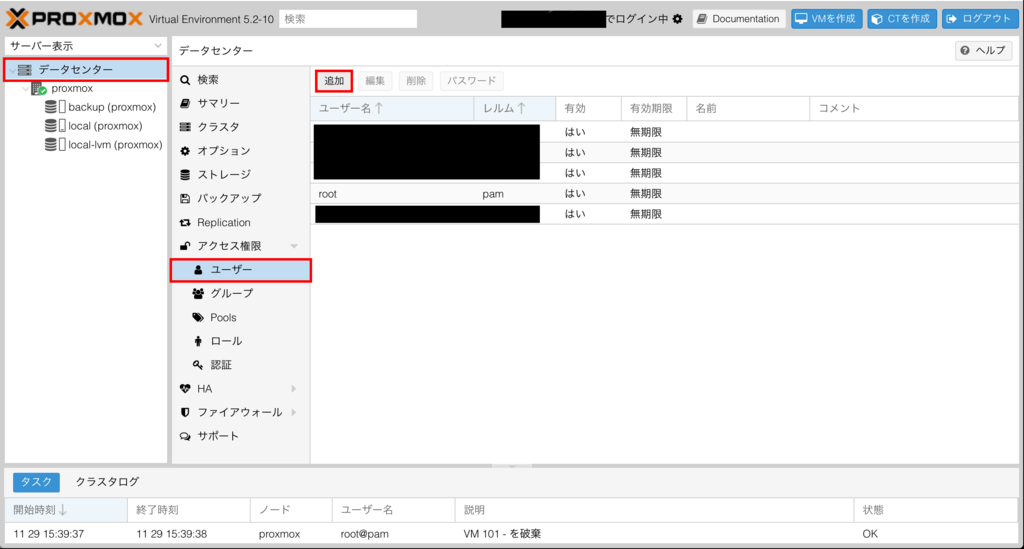The width and height of the screenshot is (1024, 549).
Task: Collapse the データセンター tree arrow
Action: tap(12, 70)
